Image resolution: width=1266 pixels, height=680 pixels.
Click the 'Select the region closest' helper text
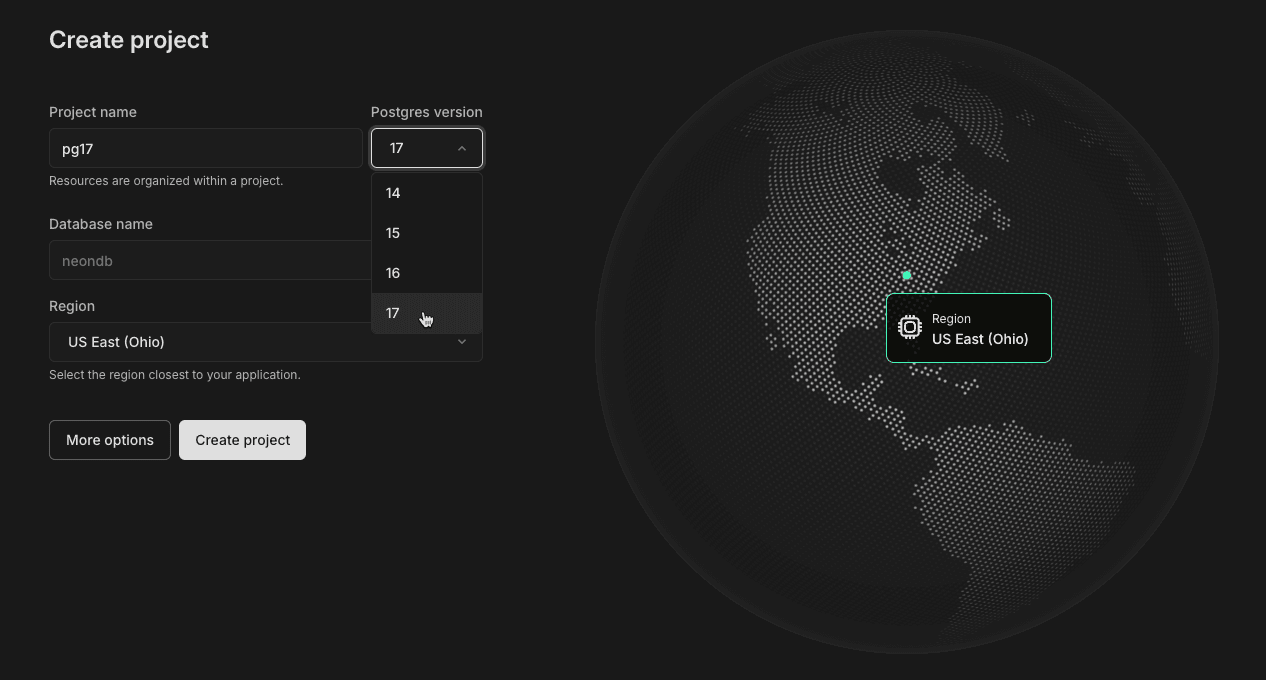pyautogui.click(x=174, y=375)
